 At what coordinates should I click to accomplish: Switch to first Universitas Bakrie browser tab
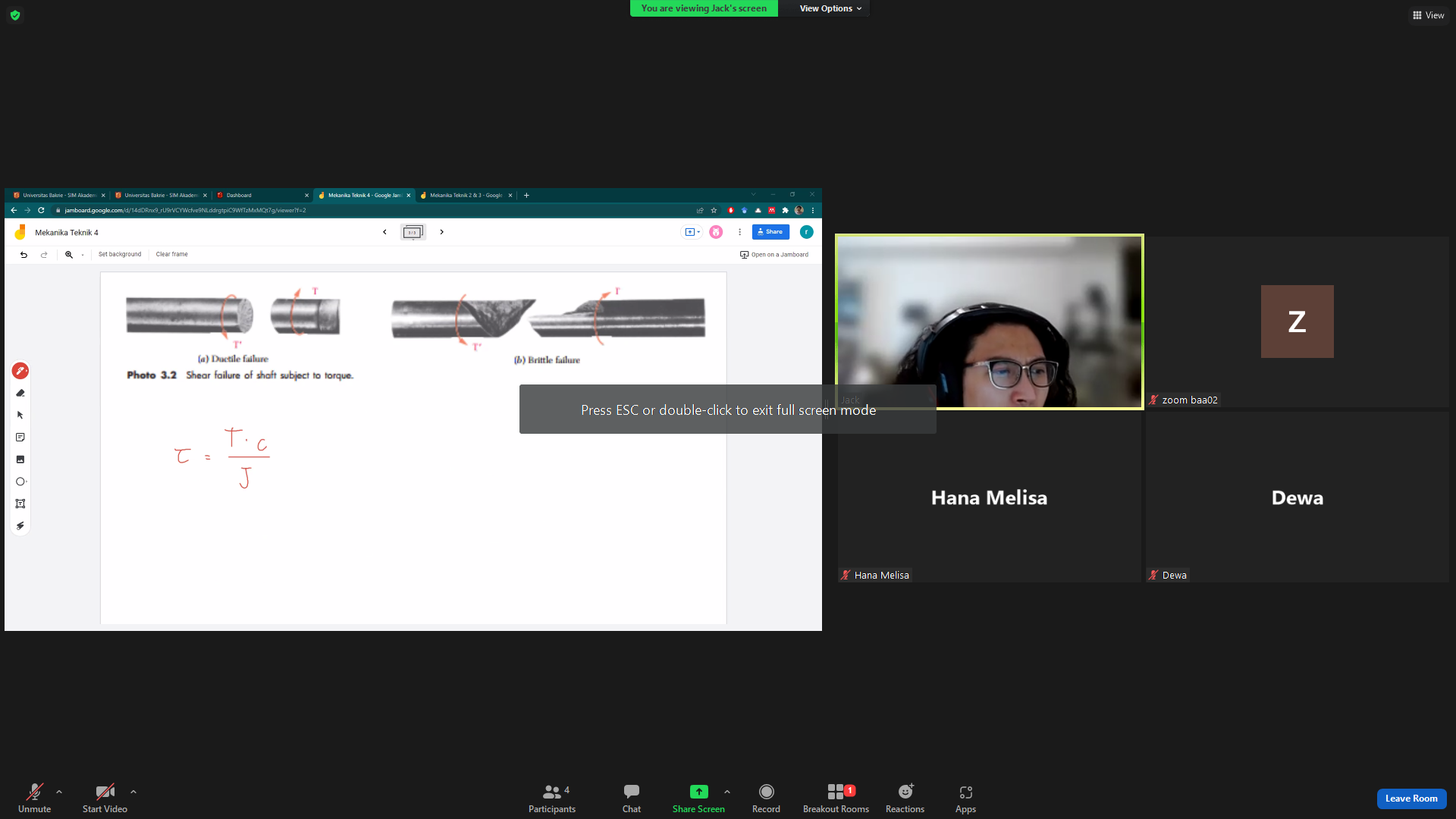pyautogui.click(x=59, y=196)
